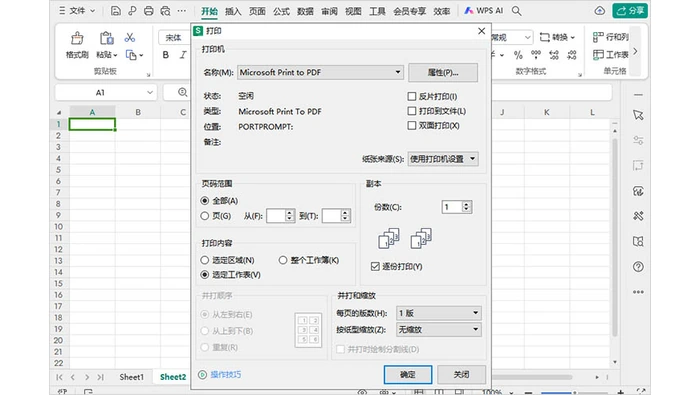
Task: Click the cloud upload icon
Action: (600, 11)
